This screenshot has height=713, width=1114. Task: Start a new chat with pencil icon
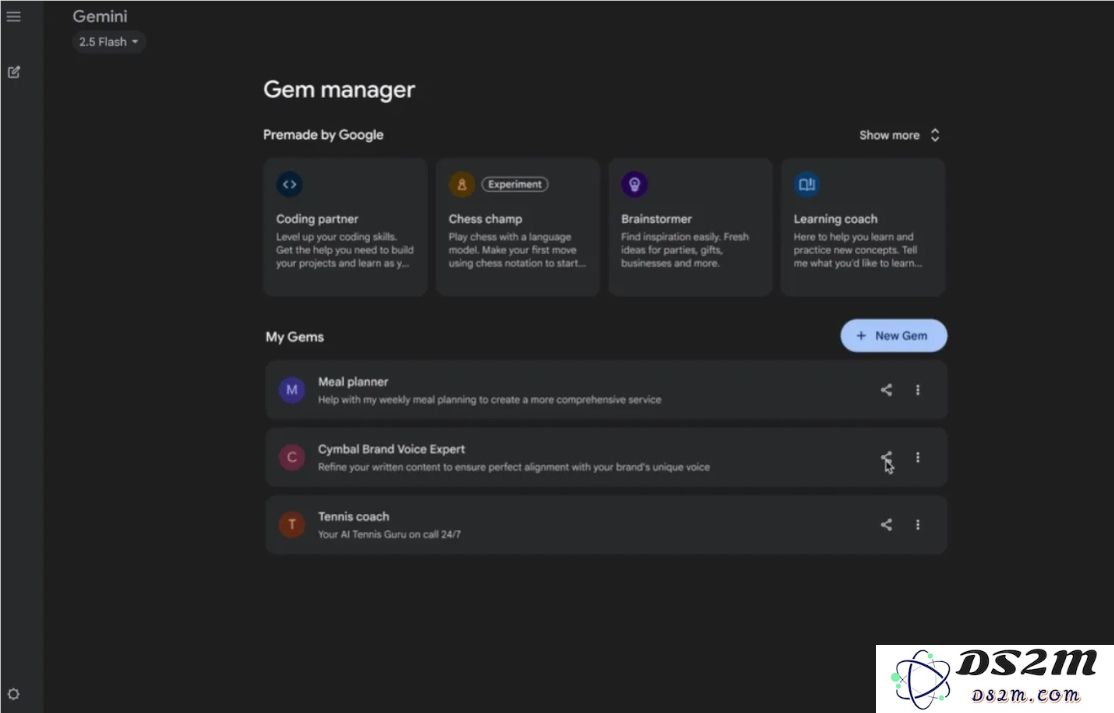(14, 72)
